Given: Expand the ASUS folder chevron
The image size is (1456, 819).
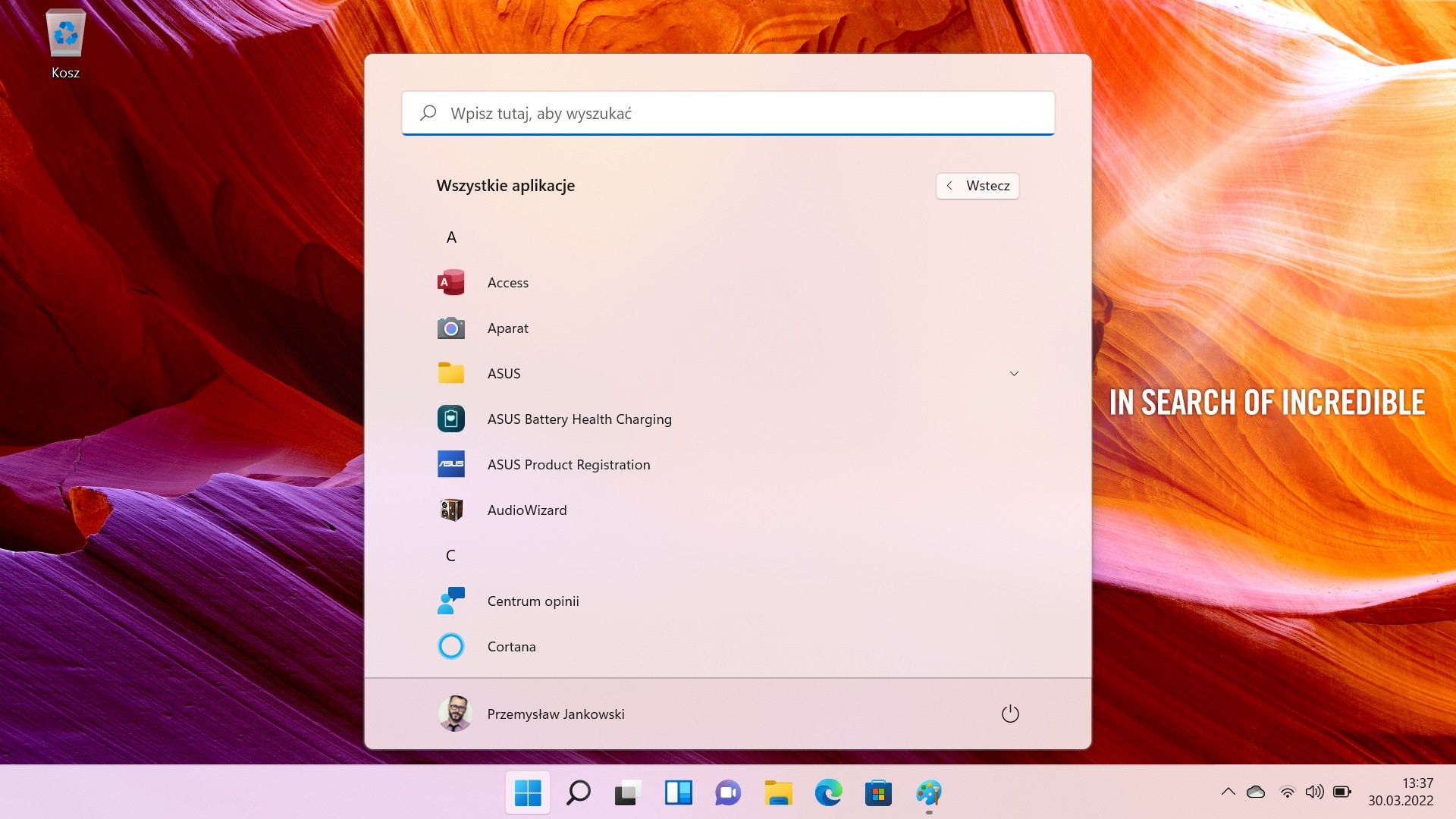Looking at the screenshot, I should click(x=1014, y=373).
